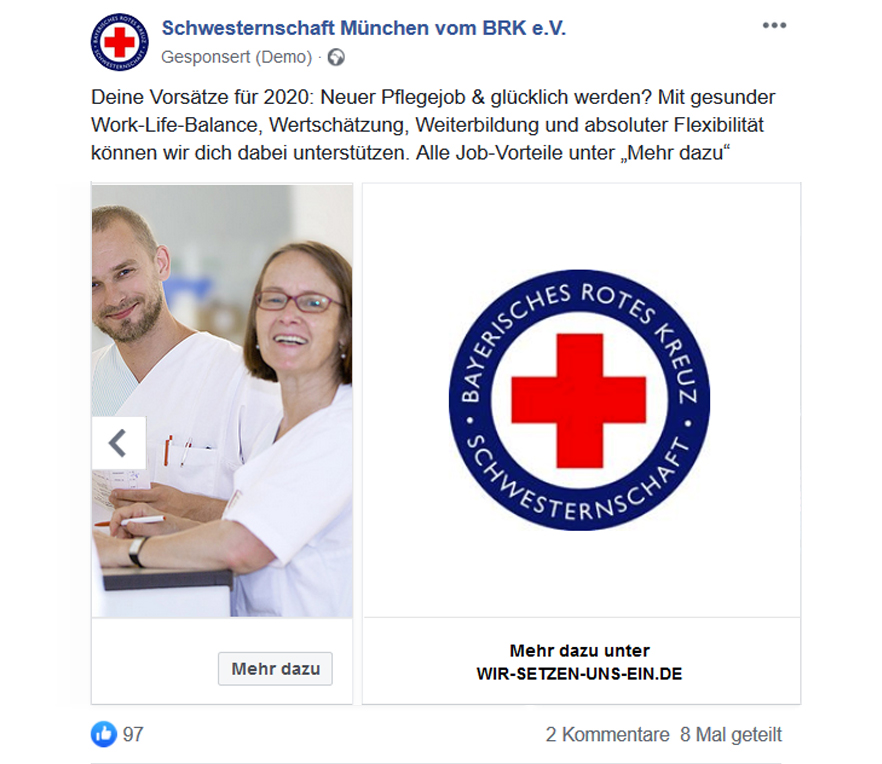Image resolution: width=882 pixels, height=764 pixels.
Task: Open the post options three-dot menu
Action: [x=774, y=25]
